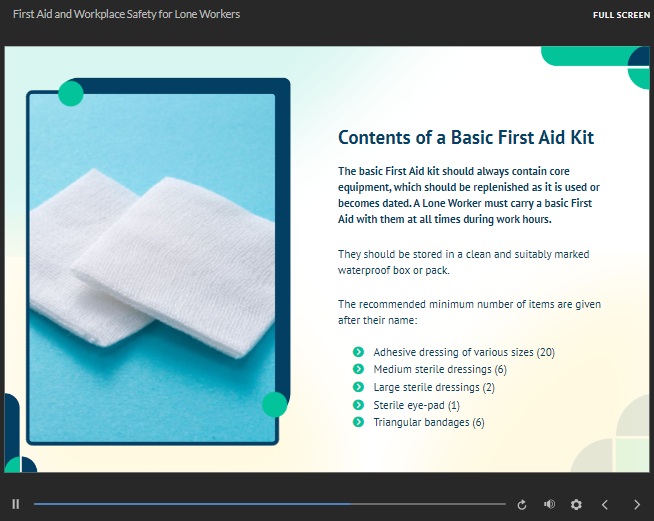654x521 pixels.
Task: Advance to the next slide
Action: click(637, 505)
